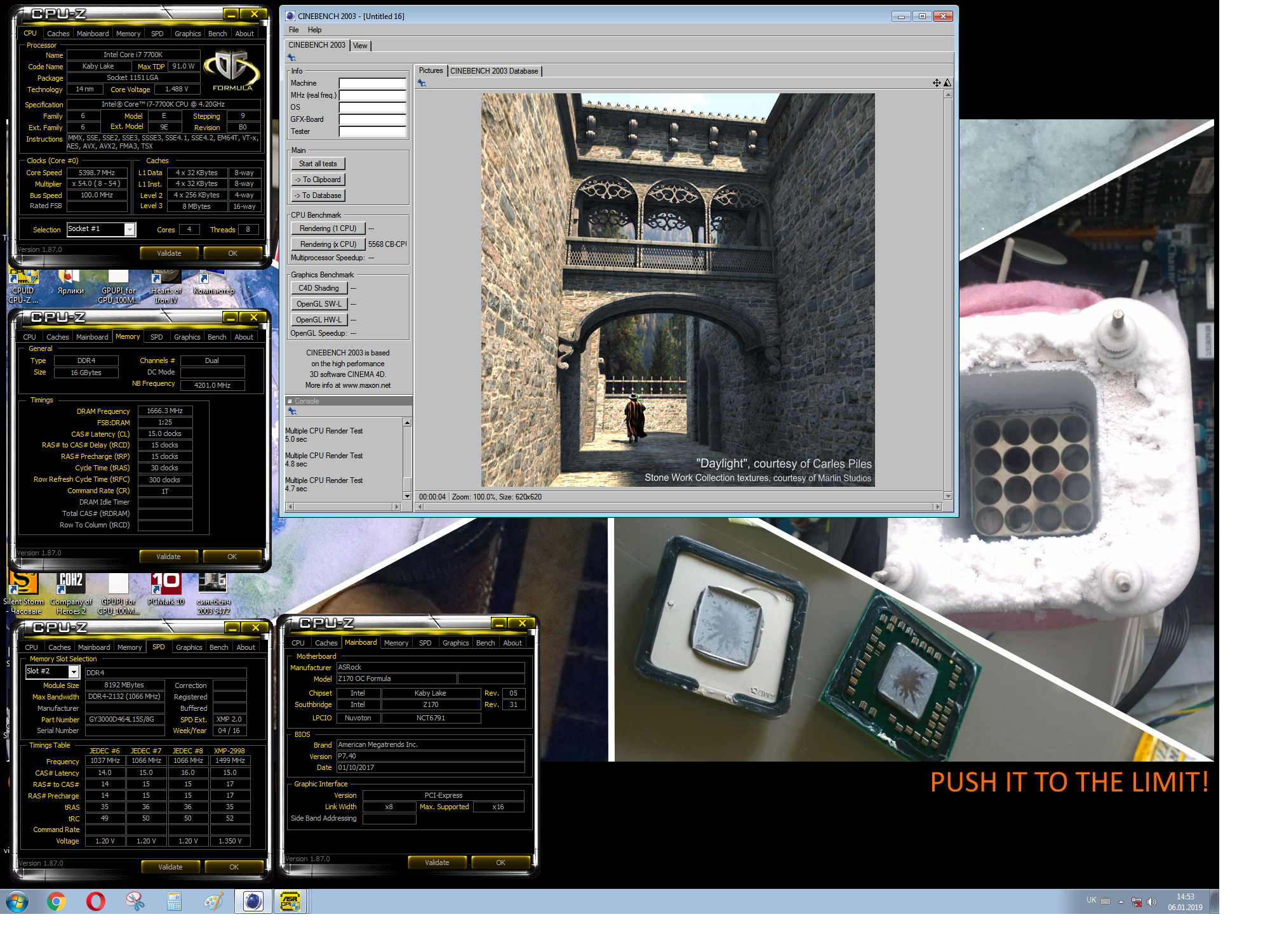
Task: Open the PCMark 10 desktop shortcut
Action: [x=166, y=588]
